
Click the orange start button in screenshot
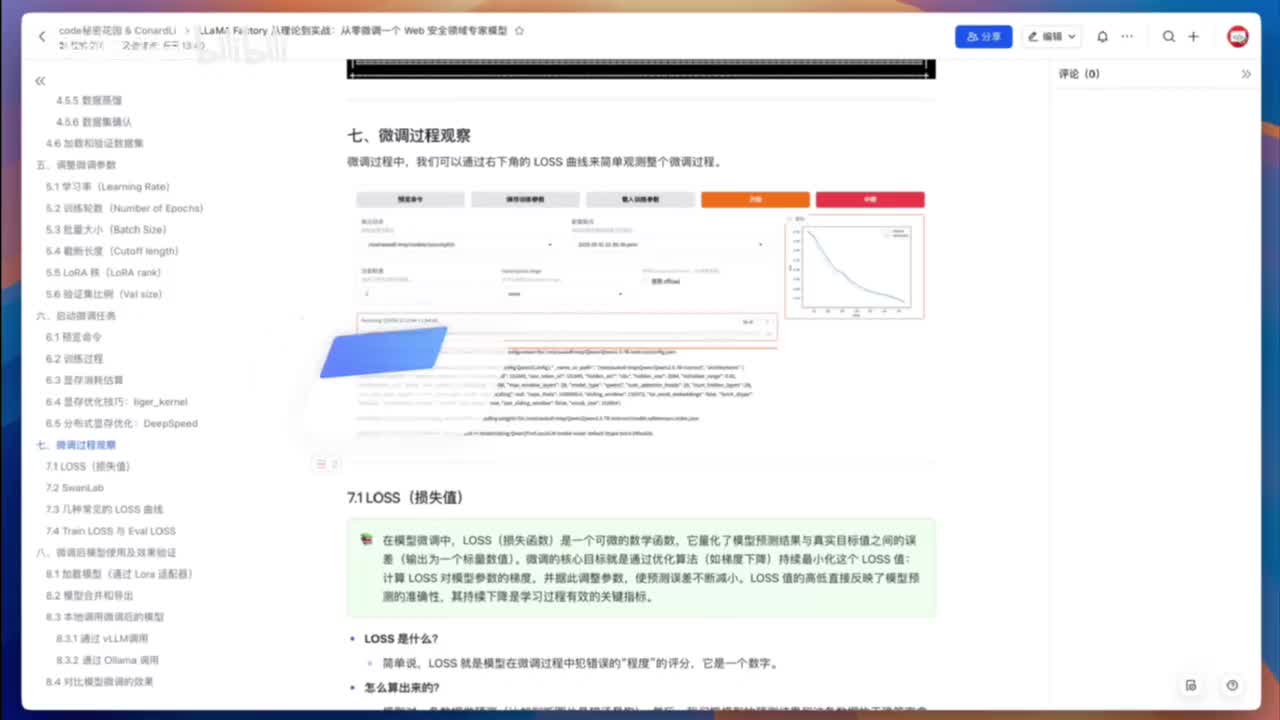tap(755, 199)
